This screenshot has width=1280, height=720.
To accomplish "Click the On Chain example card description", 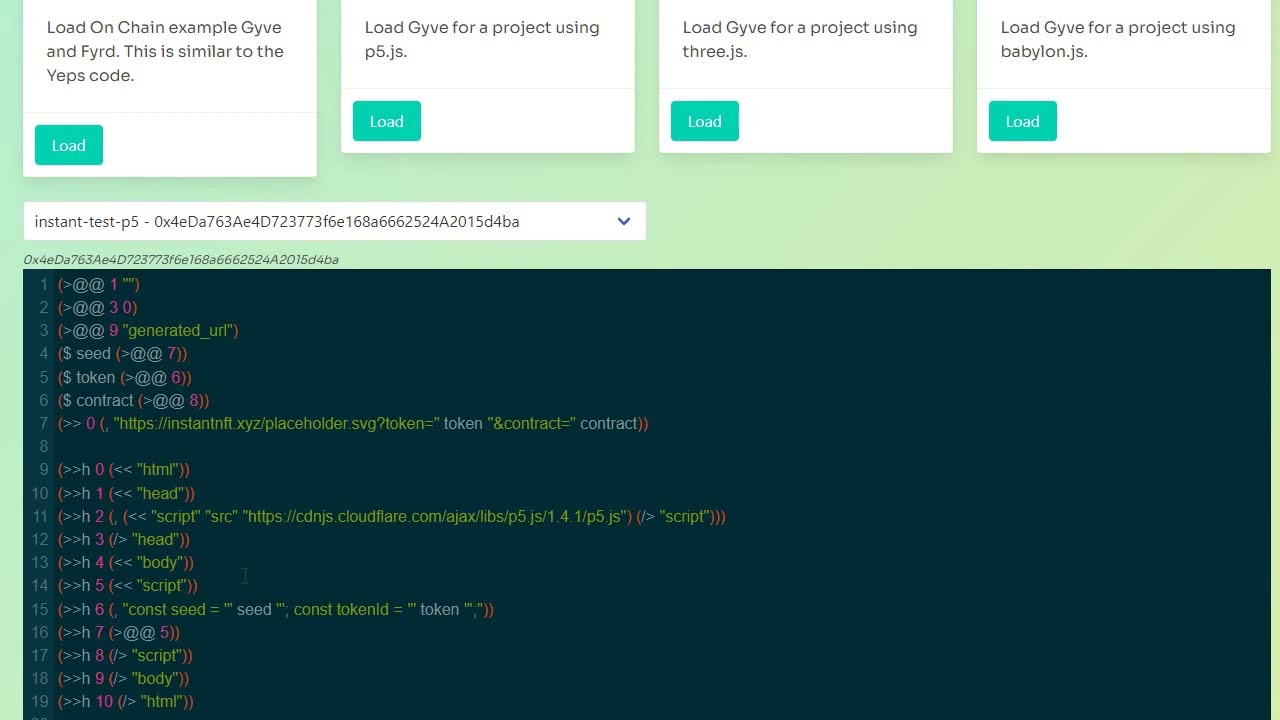I will pos(166,51).
